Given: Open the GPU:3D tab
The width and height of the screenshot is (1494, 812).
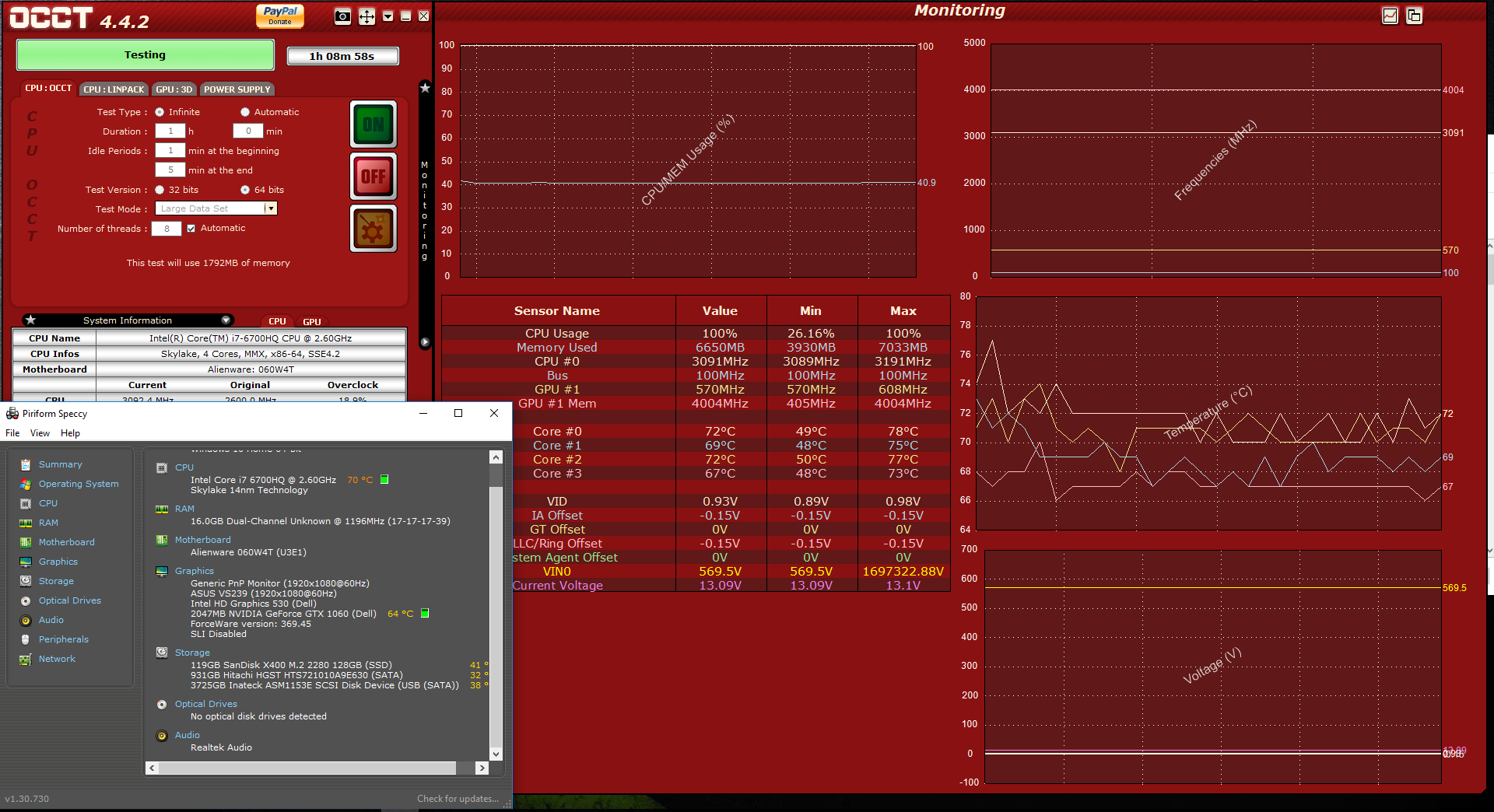Looking at the screenshot, I should pyautogui.click(x=174, y=89).
